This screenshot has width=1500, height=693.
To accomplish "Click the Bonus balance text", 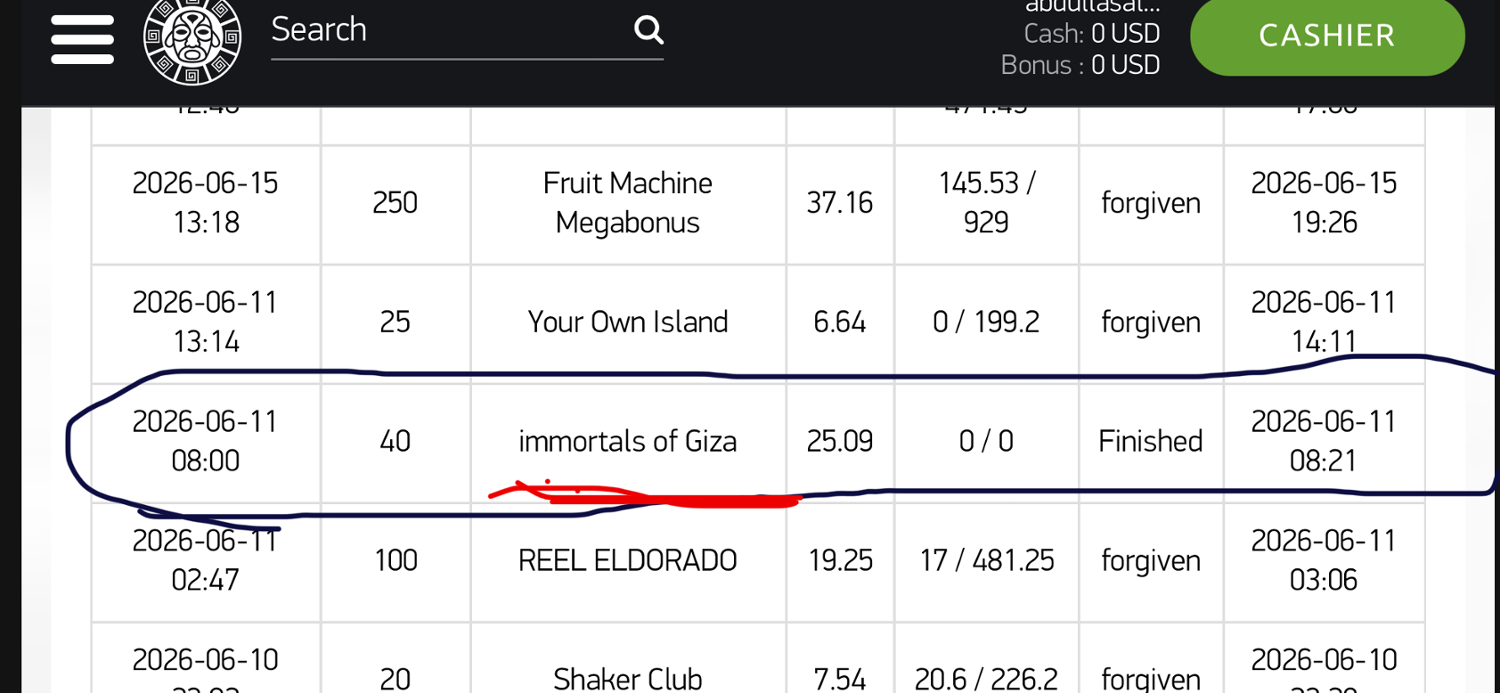I will click(1080, 65).
